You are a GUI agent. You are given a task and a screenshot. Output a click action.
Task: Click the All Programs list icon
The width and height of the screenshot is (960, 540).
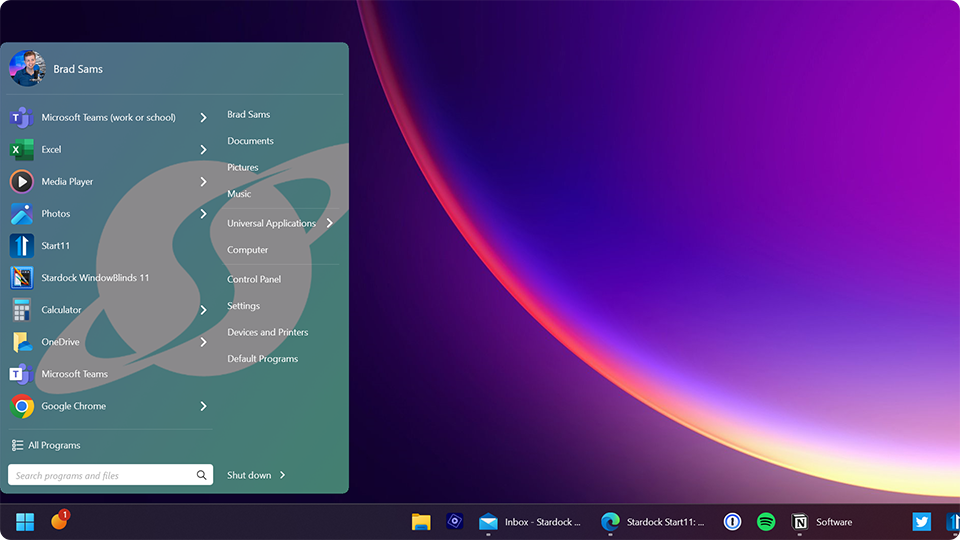[x=17, y=445]
